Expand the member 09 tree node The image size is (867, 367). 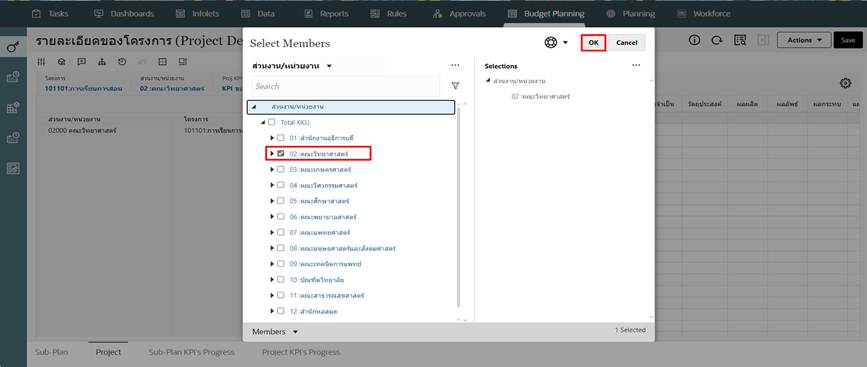tap(271, 264)
